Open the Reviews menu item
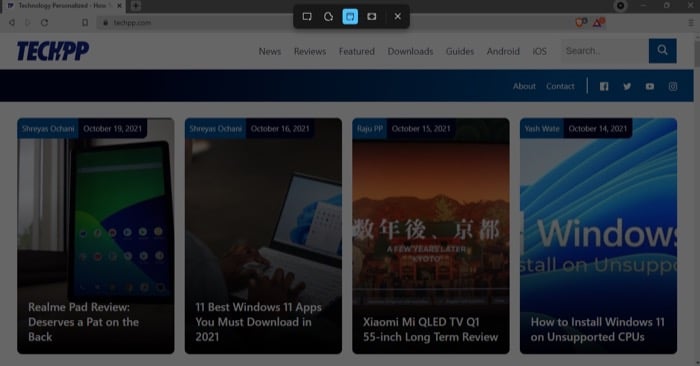The height and width of the screenshot is (366, 700). pos(310,51)
